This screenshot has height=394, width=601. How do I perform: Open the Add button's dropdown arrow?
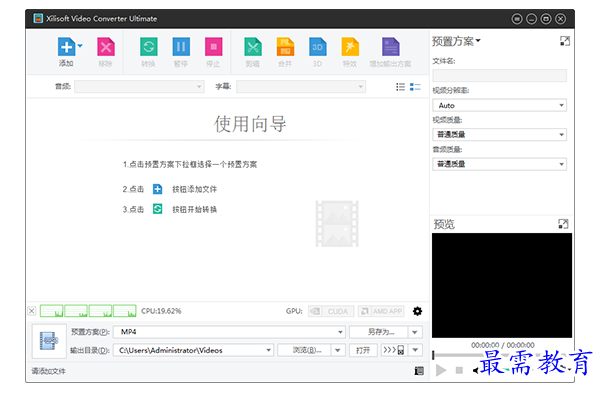point(80,46)
